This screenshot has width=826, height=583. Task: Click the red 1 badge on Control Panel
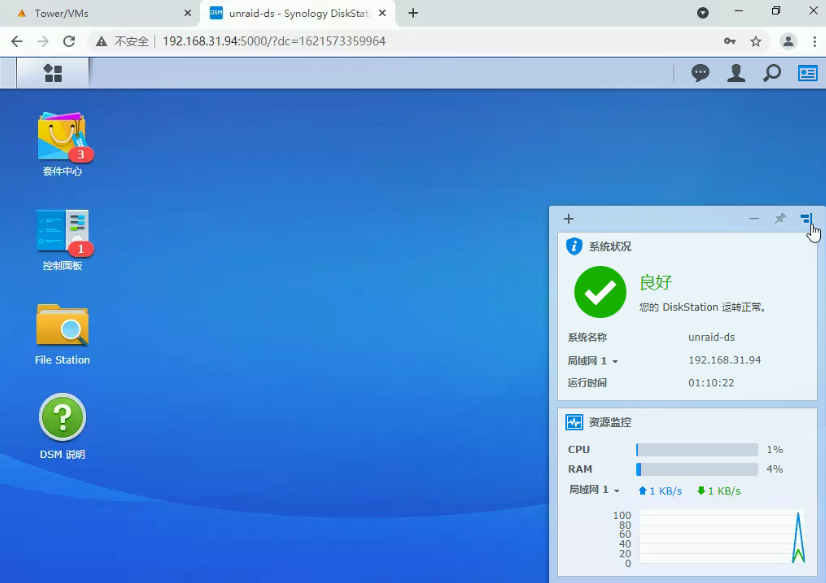(81, 249)
